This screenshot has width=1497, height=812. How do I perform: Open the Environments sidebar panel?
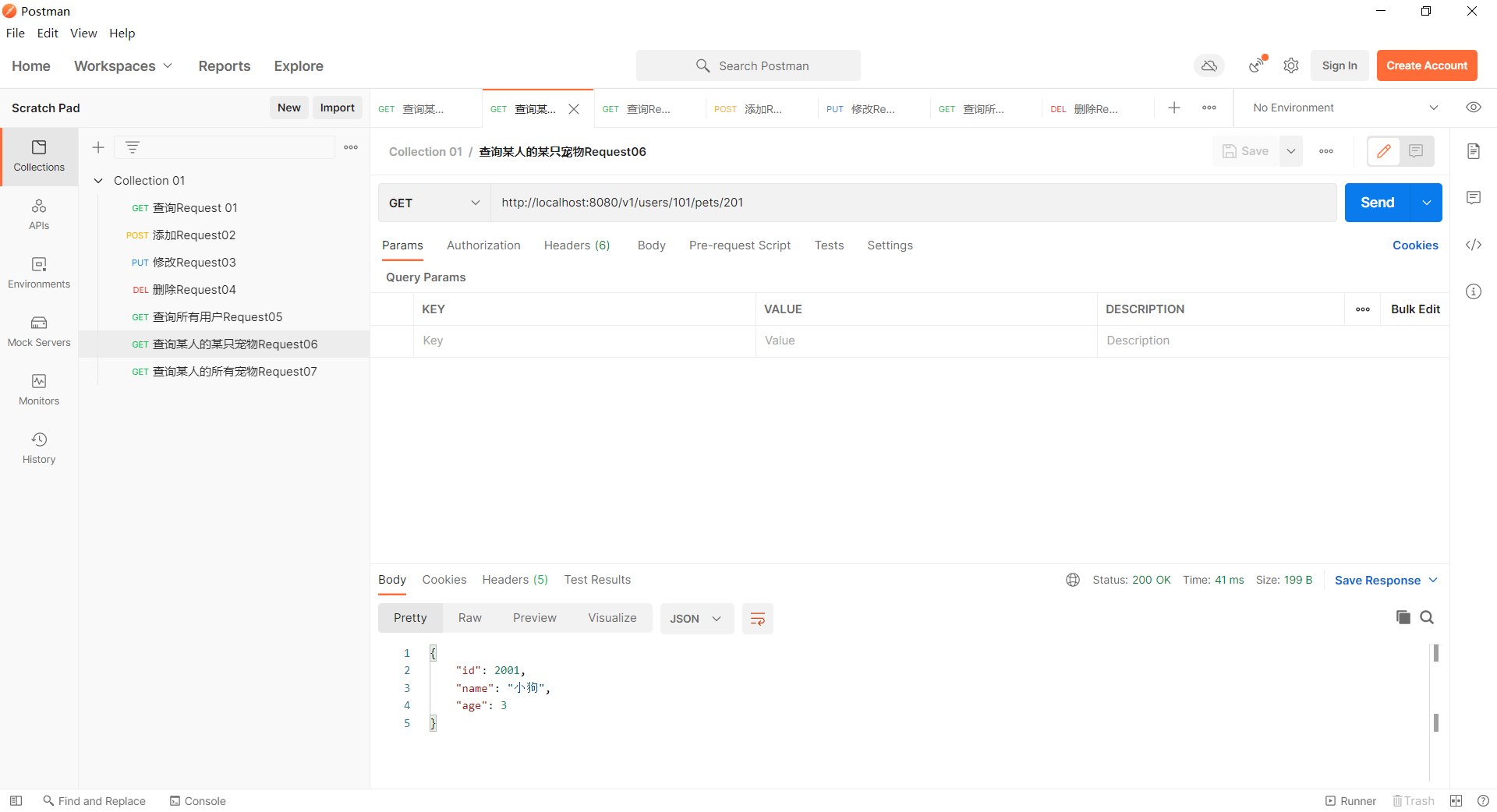39,274
